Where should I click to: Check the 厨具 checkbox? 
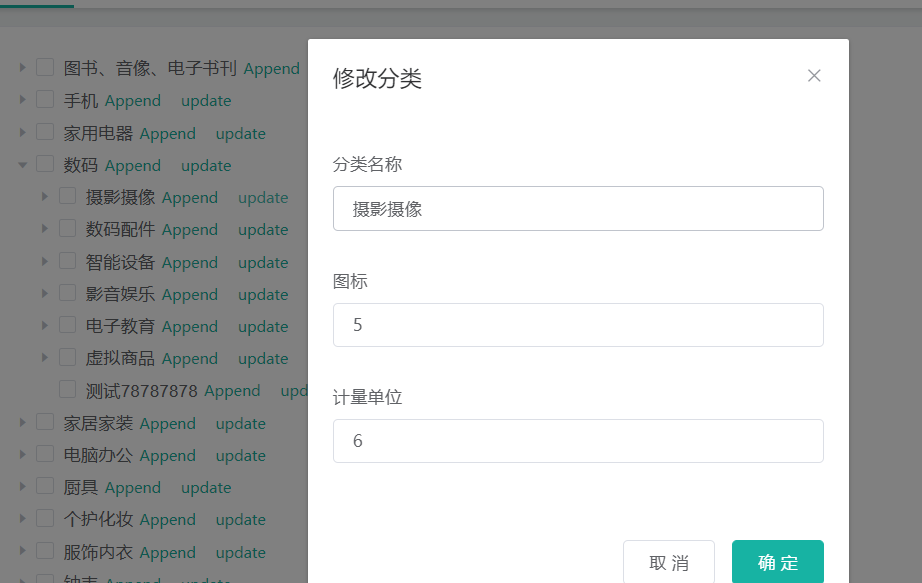pyautogui.click(x=45, y=486)
